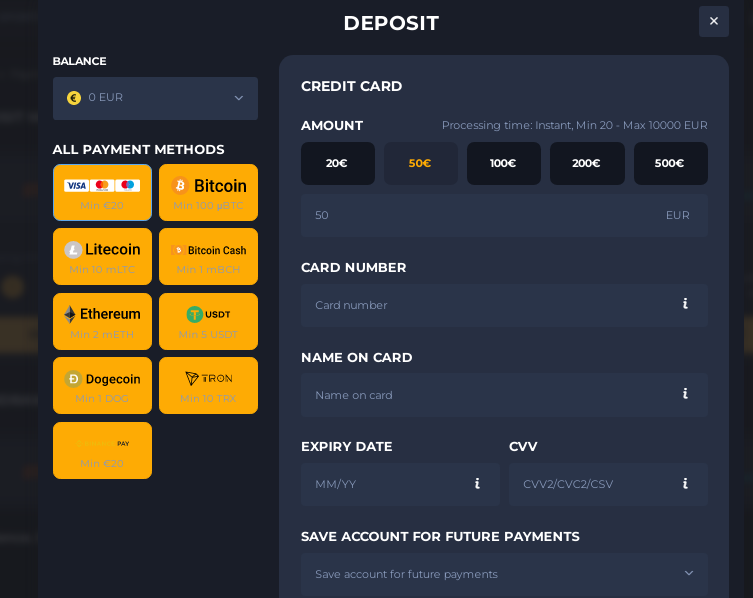
Task: Select TRON payment method
Action: pos(208,385)
